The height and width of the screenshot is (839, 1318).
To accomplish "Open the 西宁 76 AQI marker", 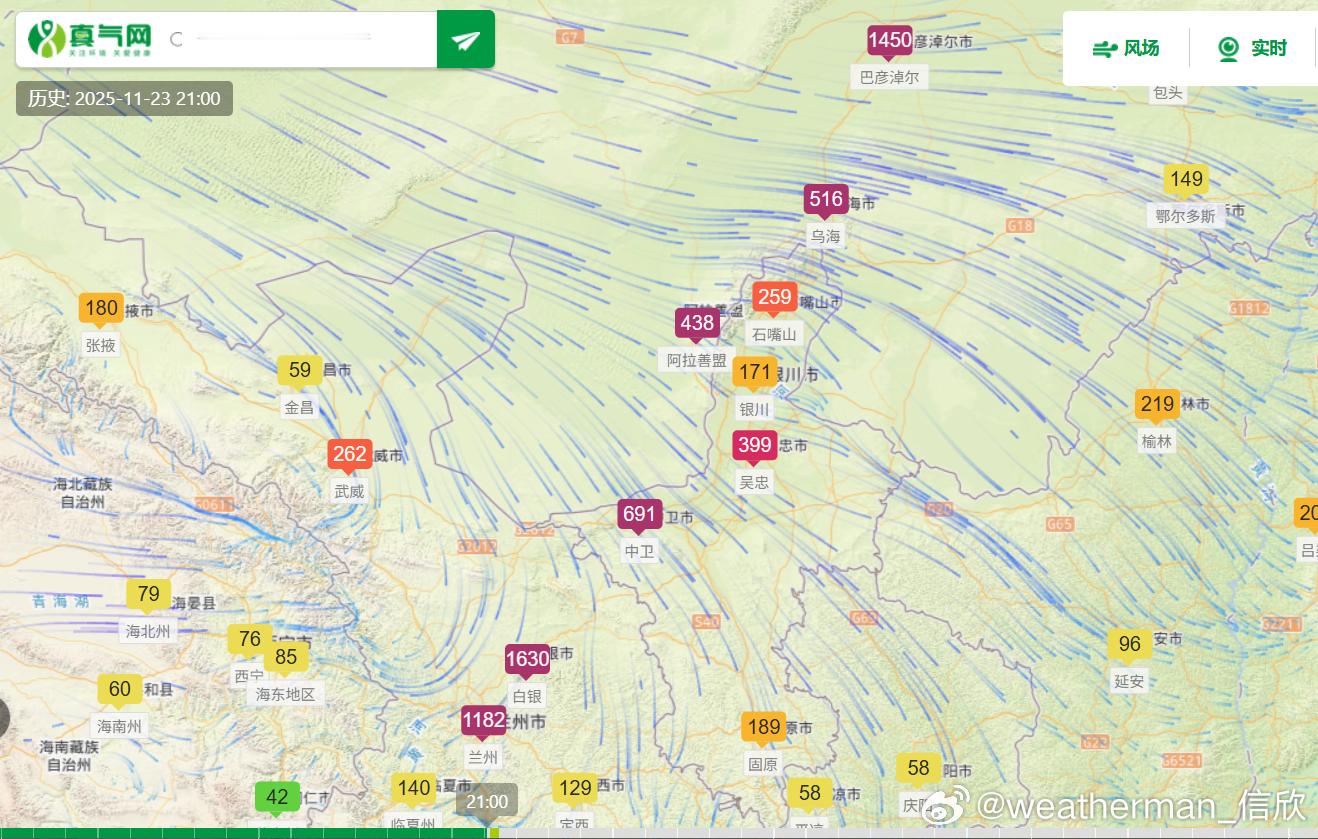I will tap(249, 639).
